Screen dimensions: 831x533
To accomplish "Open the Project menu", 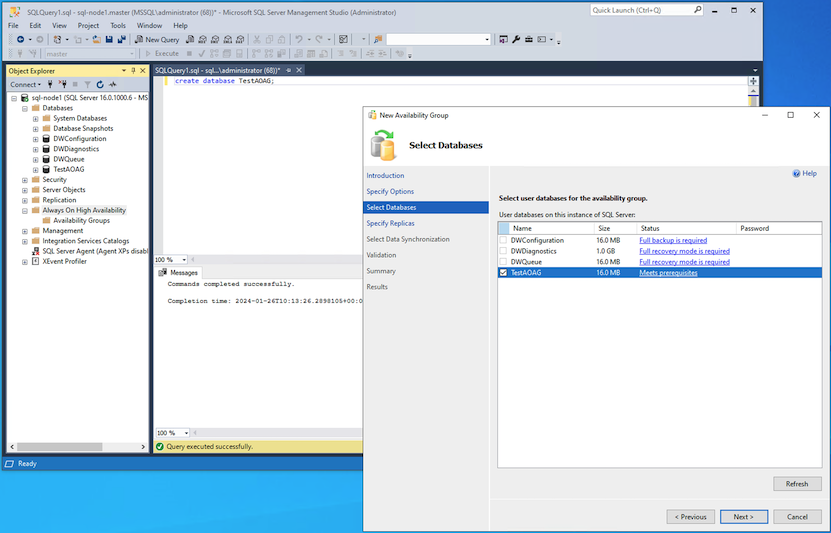I will click(88, 25).
